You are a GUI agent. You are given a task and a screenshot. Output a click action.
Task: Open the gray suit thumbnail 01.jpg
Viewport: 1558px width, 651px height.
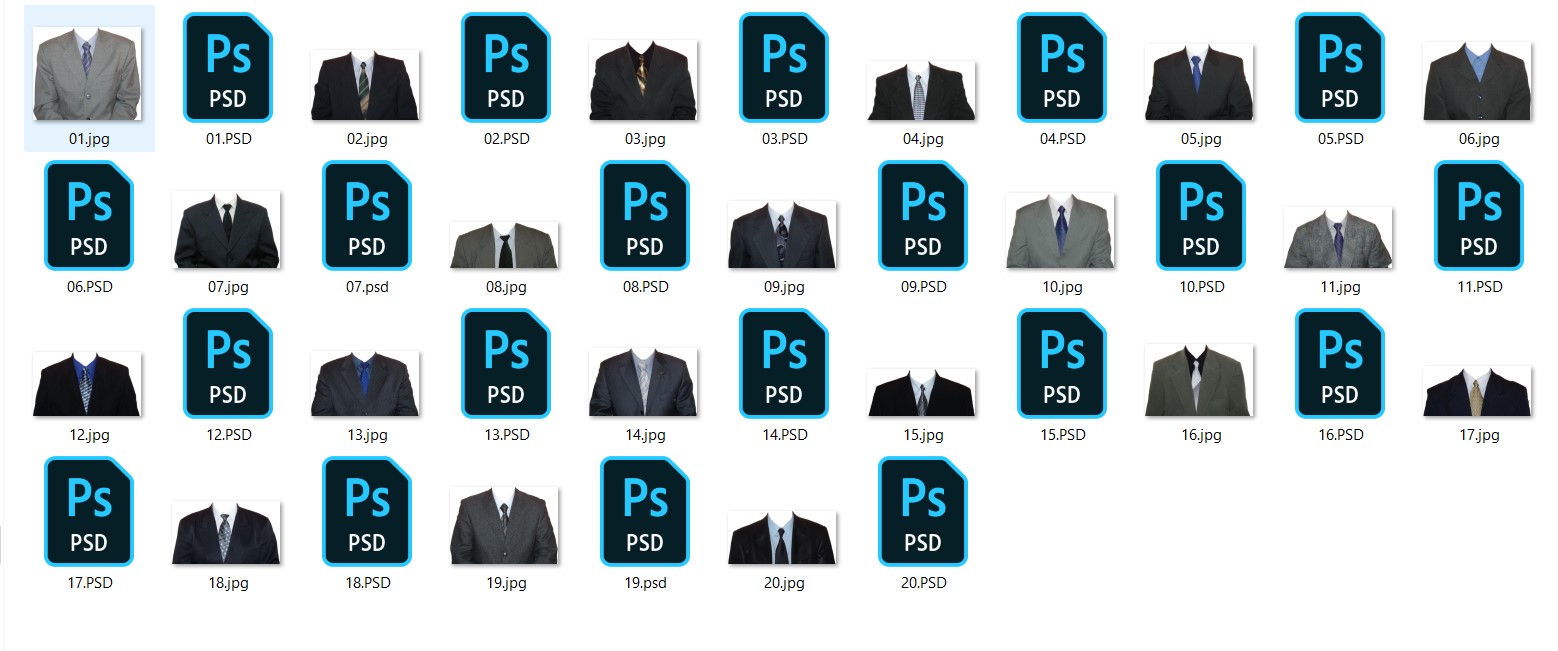(x=89, y=72)
